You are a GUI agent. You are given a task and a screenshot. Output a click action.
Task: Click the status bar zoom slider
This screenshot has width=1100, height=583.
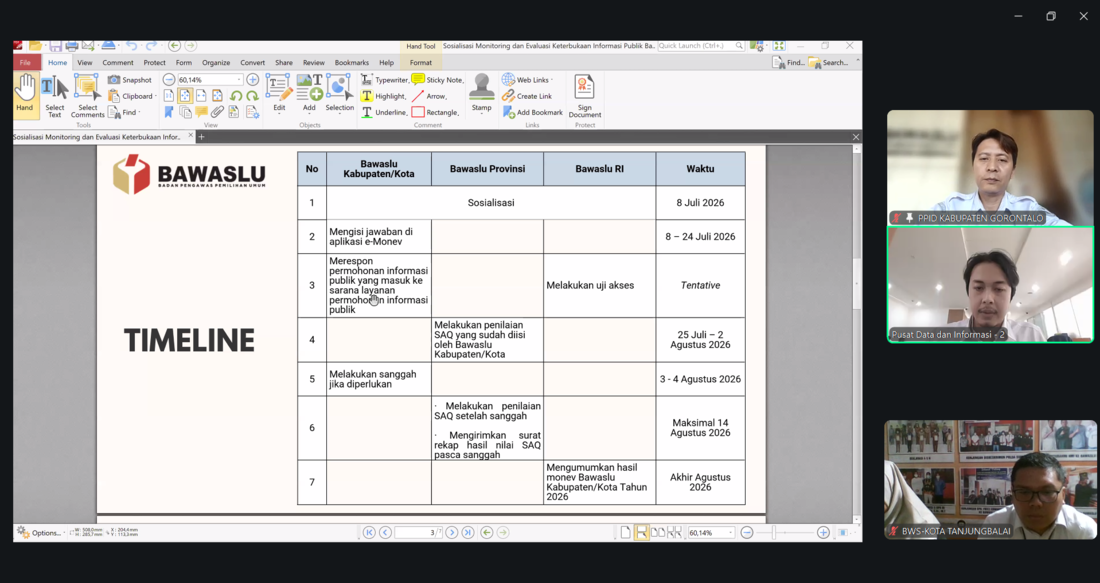[784, 532]
